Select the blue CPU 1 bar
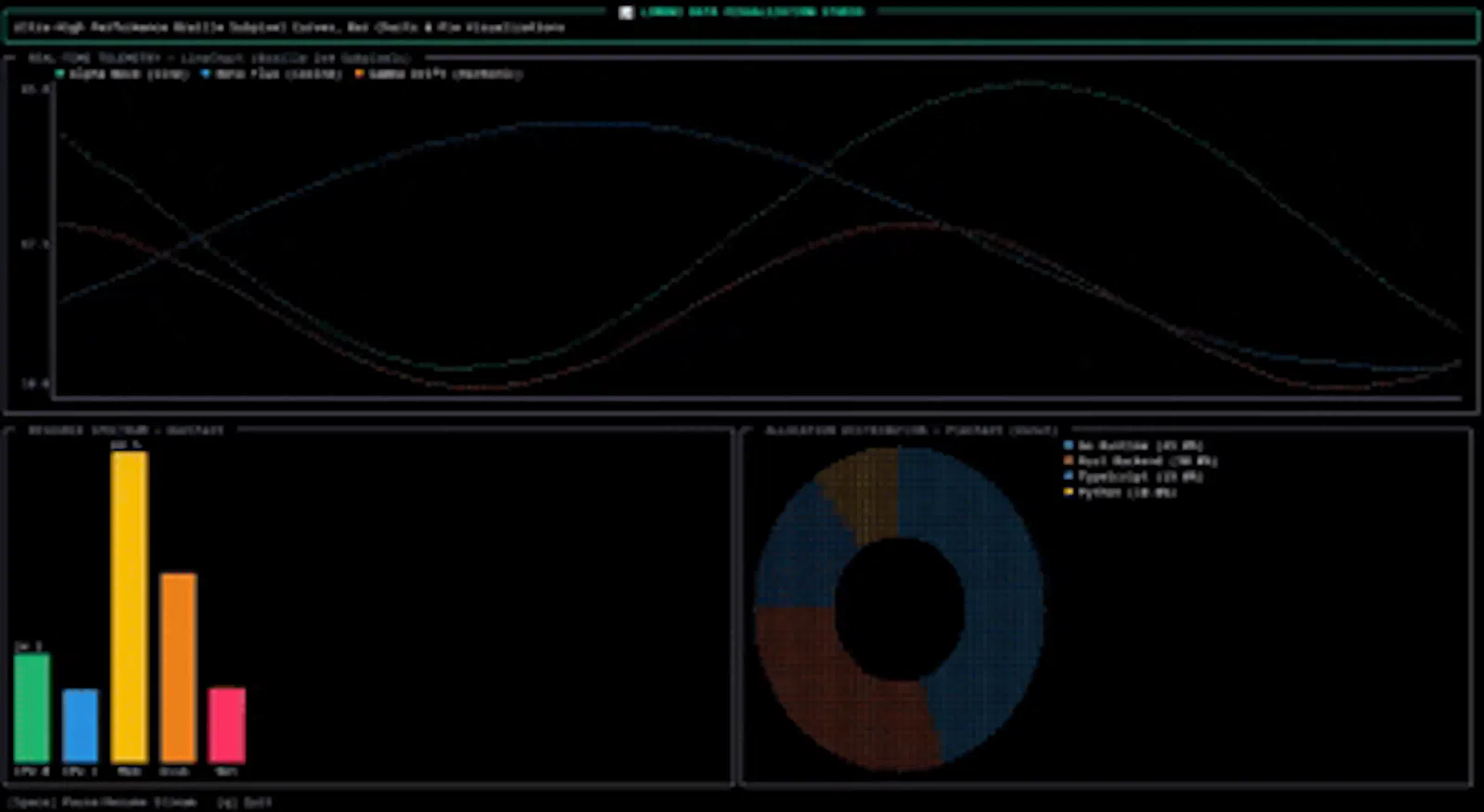This screenshot has width=1484, height=812. [80, 726]
